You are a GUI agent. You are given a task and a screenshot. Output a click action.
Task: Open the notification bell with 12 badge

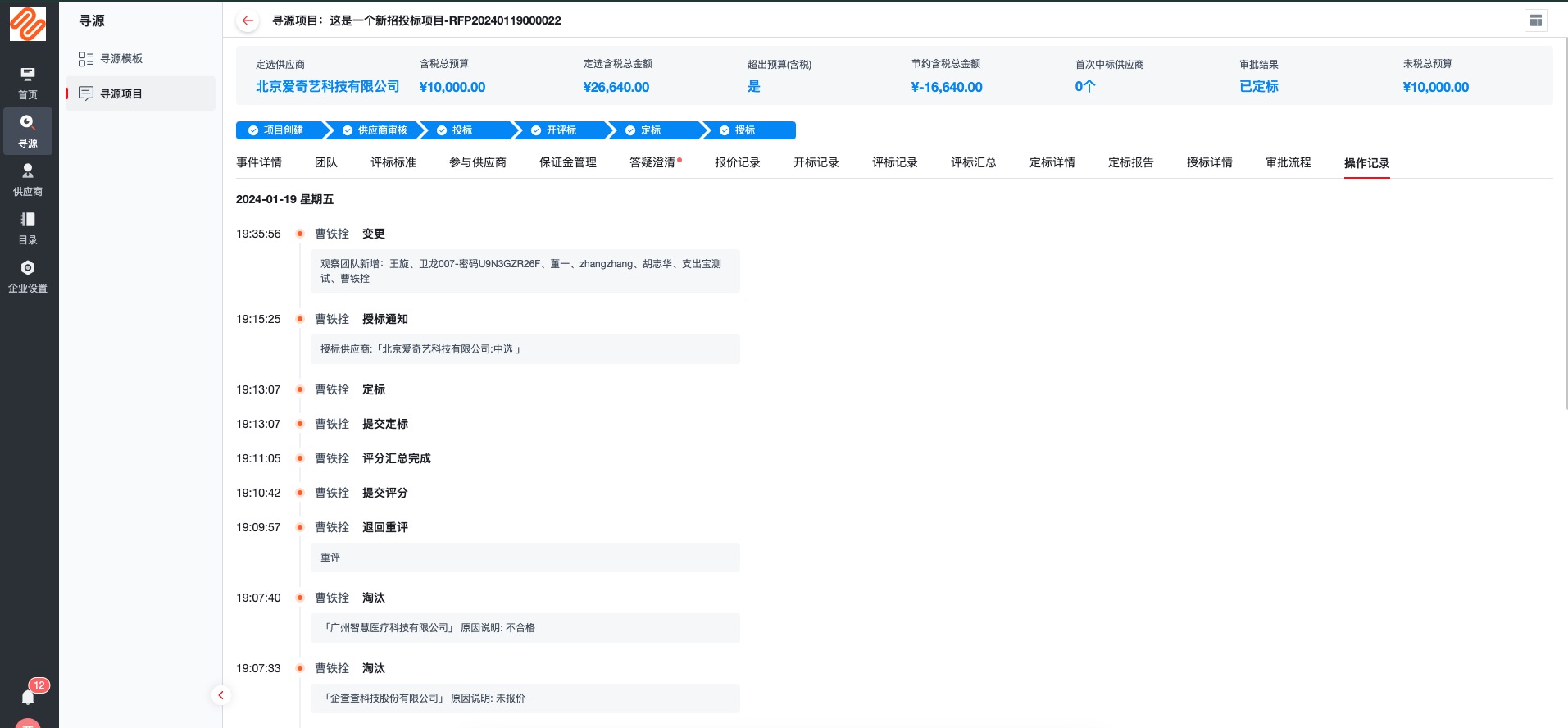(29, 695)
